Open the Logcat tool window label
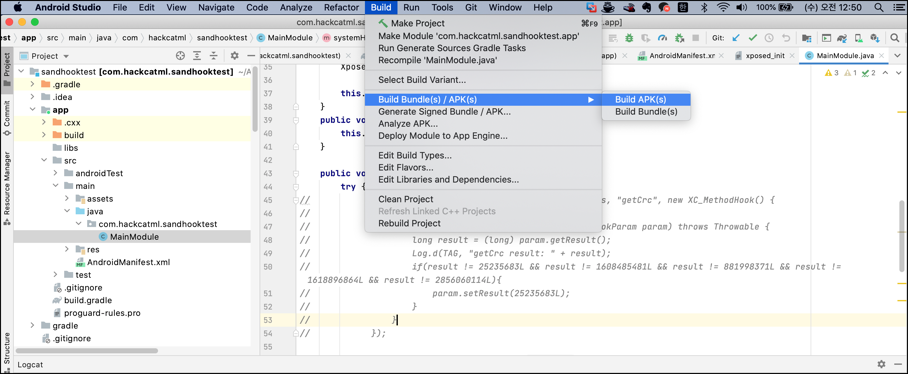This screenshot has width=908, height=374. tap(30, 365)
